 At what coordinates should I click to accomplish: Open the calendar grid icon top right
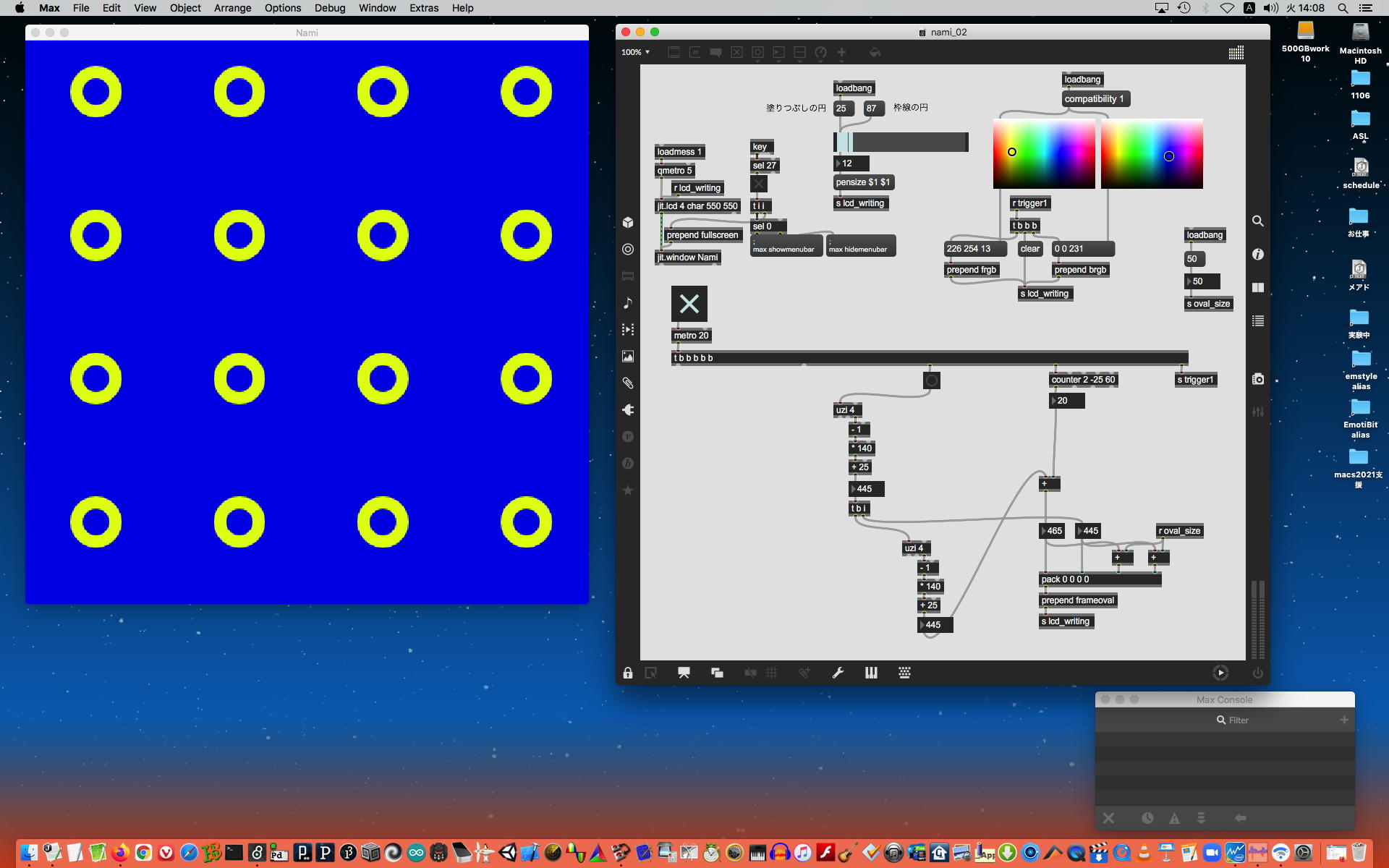(x=1236, y=53)
